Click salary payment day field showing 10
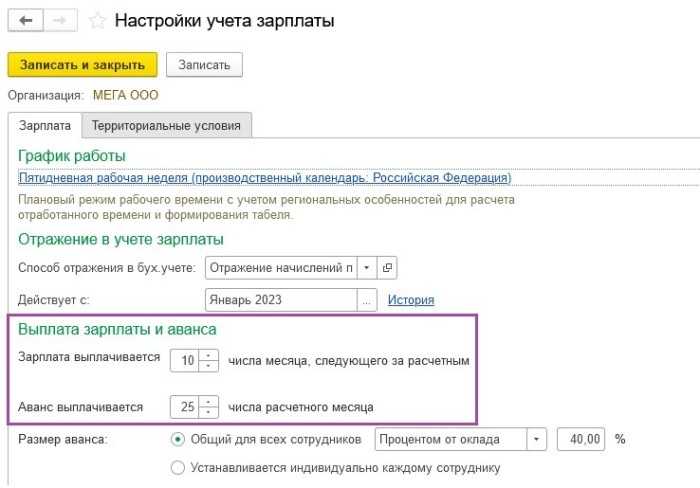The image size is (700, 488). 185,360
